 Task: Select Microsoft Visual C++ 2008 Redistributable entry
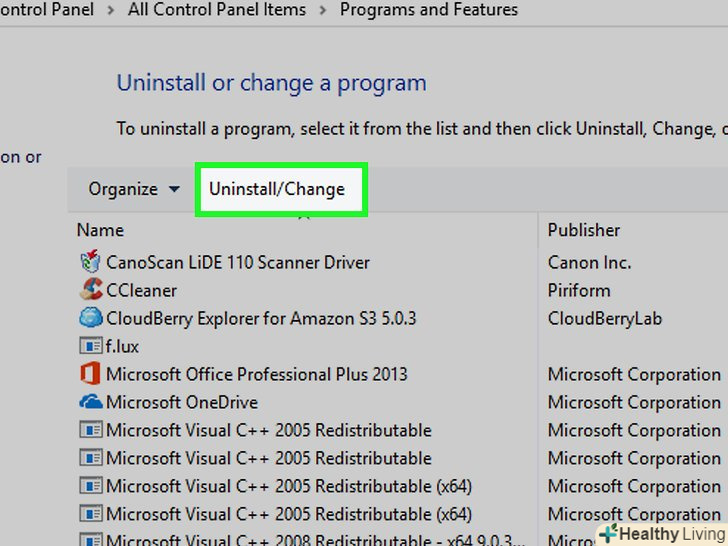click(300, 540)
